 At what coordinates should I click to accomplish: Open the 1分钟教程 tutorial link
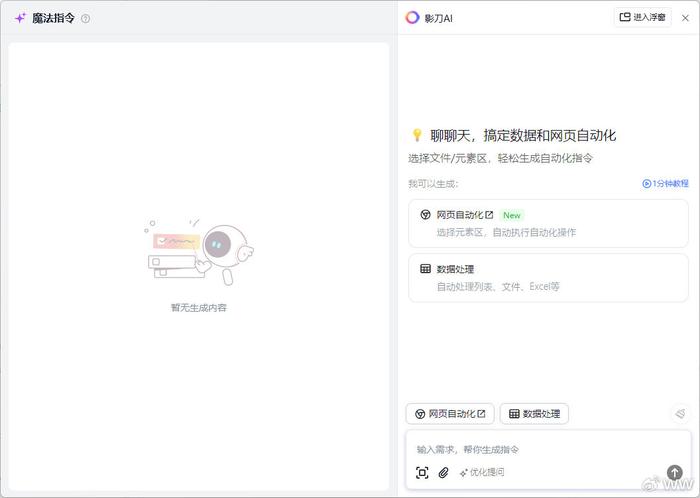point(665,183)
